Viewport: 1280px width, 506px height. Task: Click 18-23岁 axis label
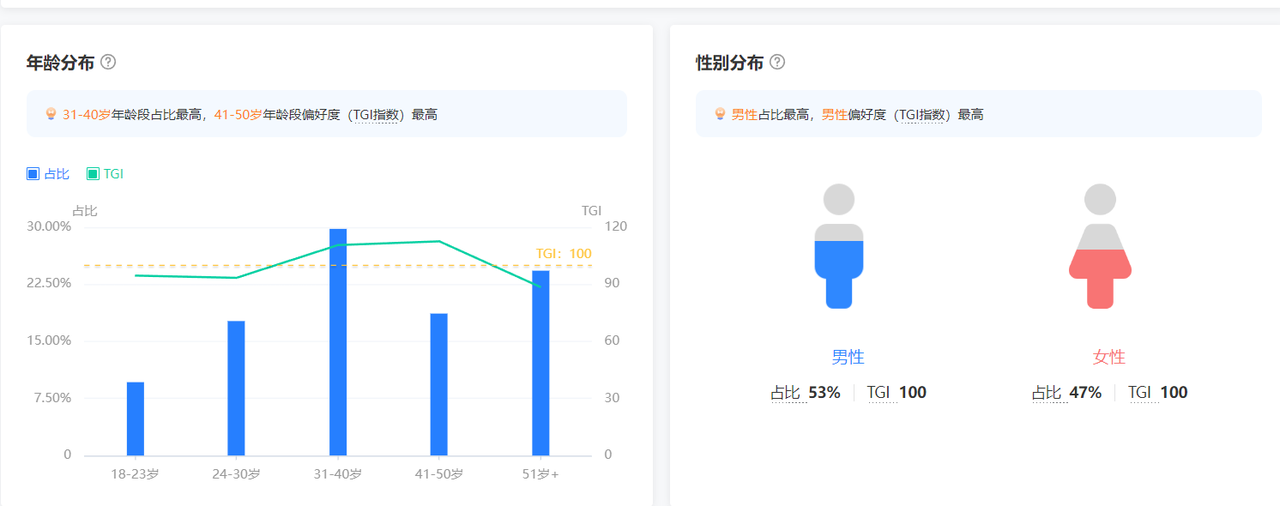[x=135, y=474]
